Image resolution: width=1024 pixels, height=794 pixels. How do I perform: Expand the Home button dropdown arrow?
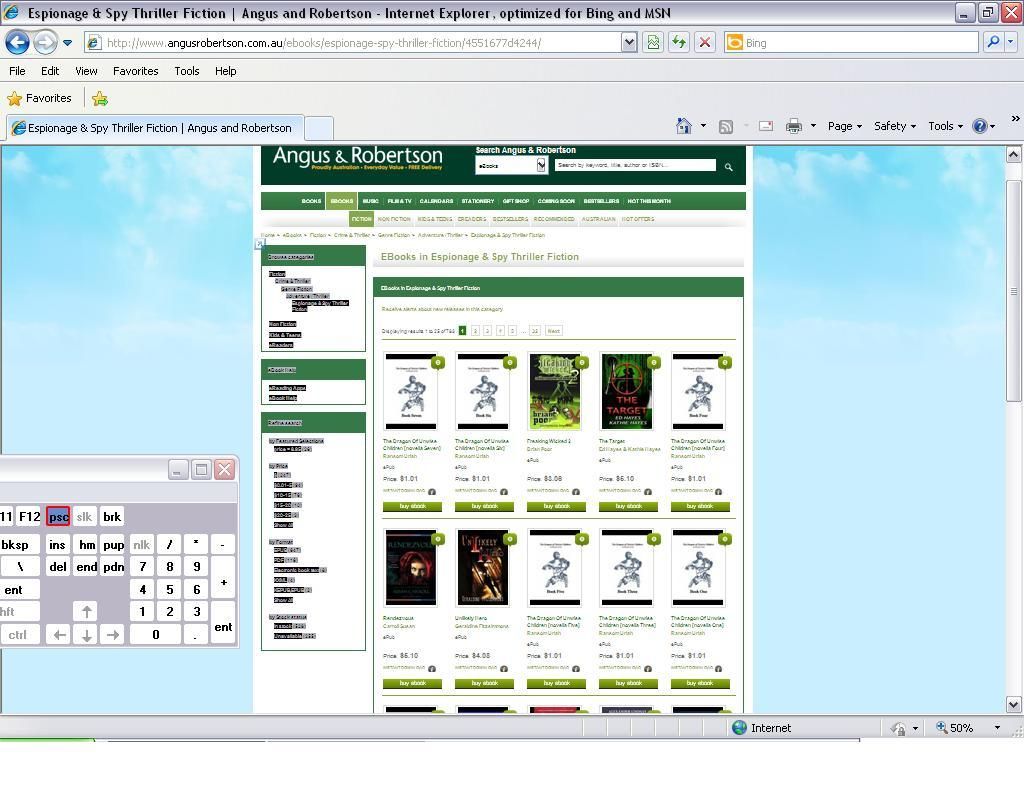pyautogui.click(x=703, y=126)
